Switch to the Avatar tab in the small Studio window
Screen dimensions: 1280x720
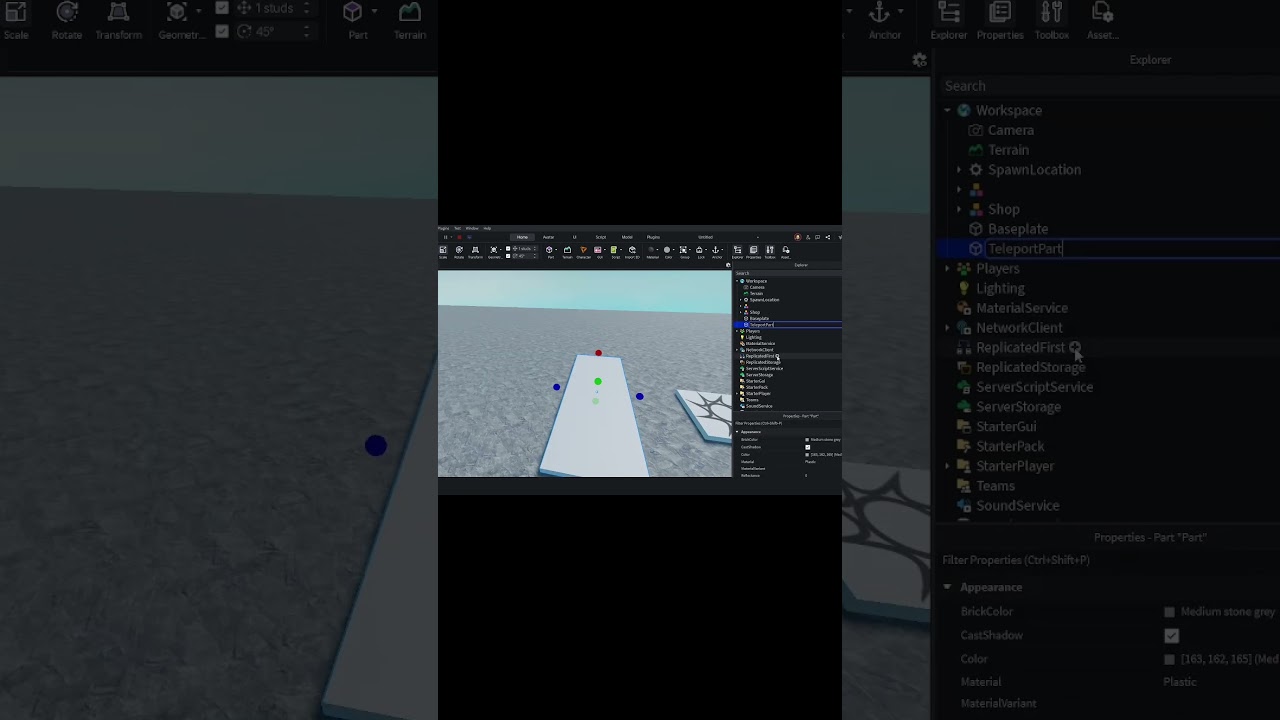click(x=548, y=237)
